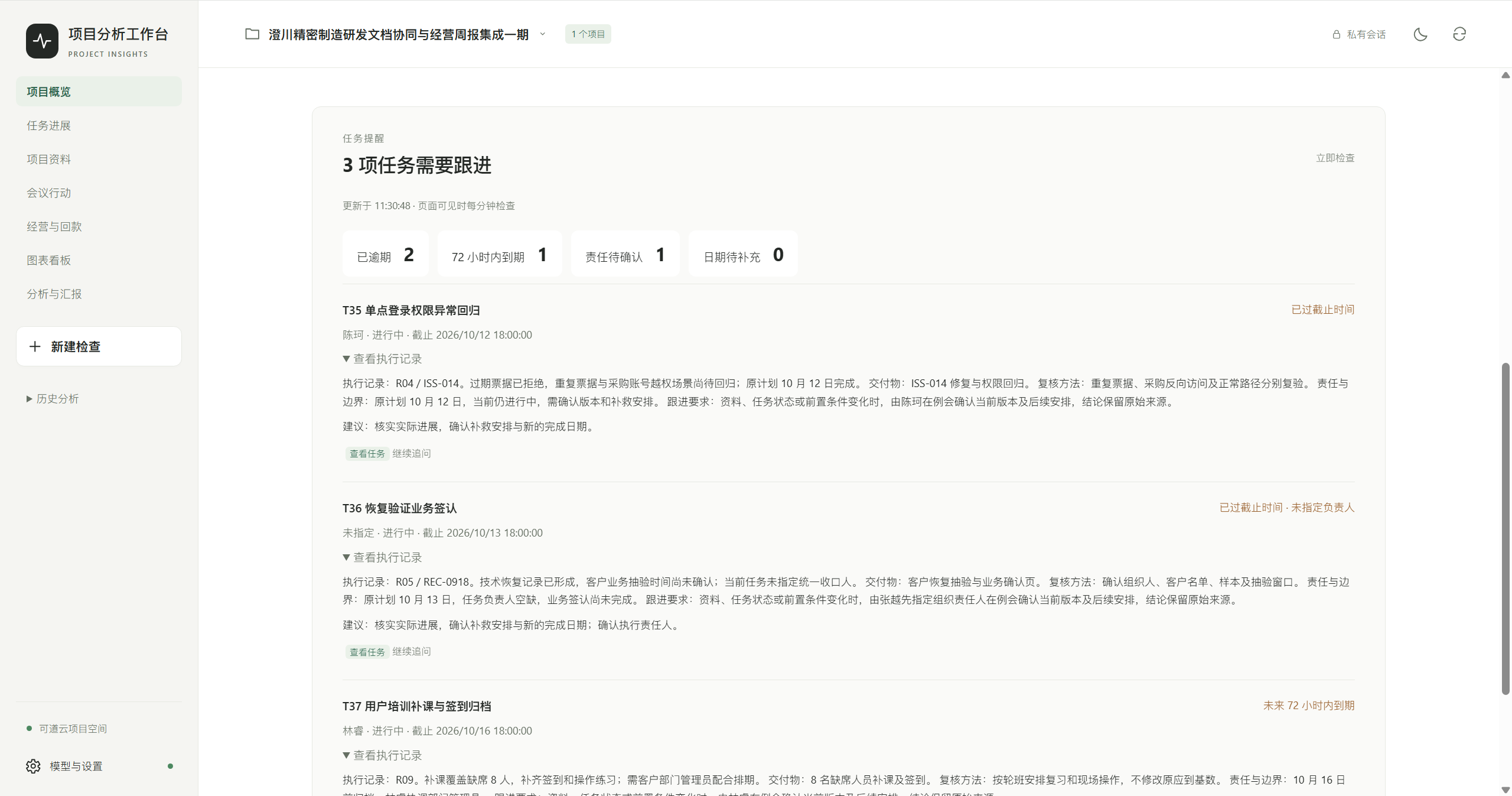Viewport: 1512px width, 796px height.
Task: Click 可道云项目空间 status entry
Action: pyautogui.click(x=67, y=729)
